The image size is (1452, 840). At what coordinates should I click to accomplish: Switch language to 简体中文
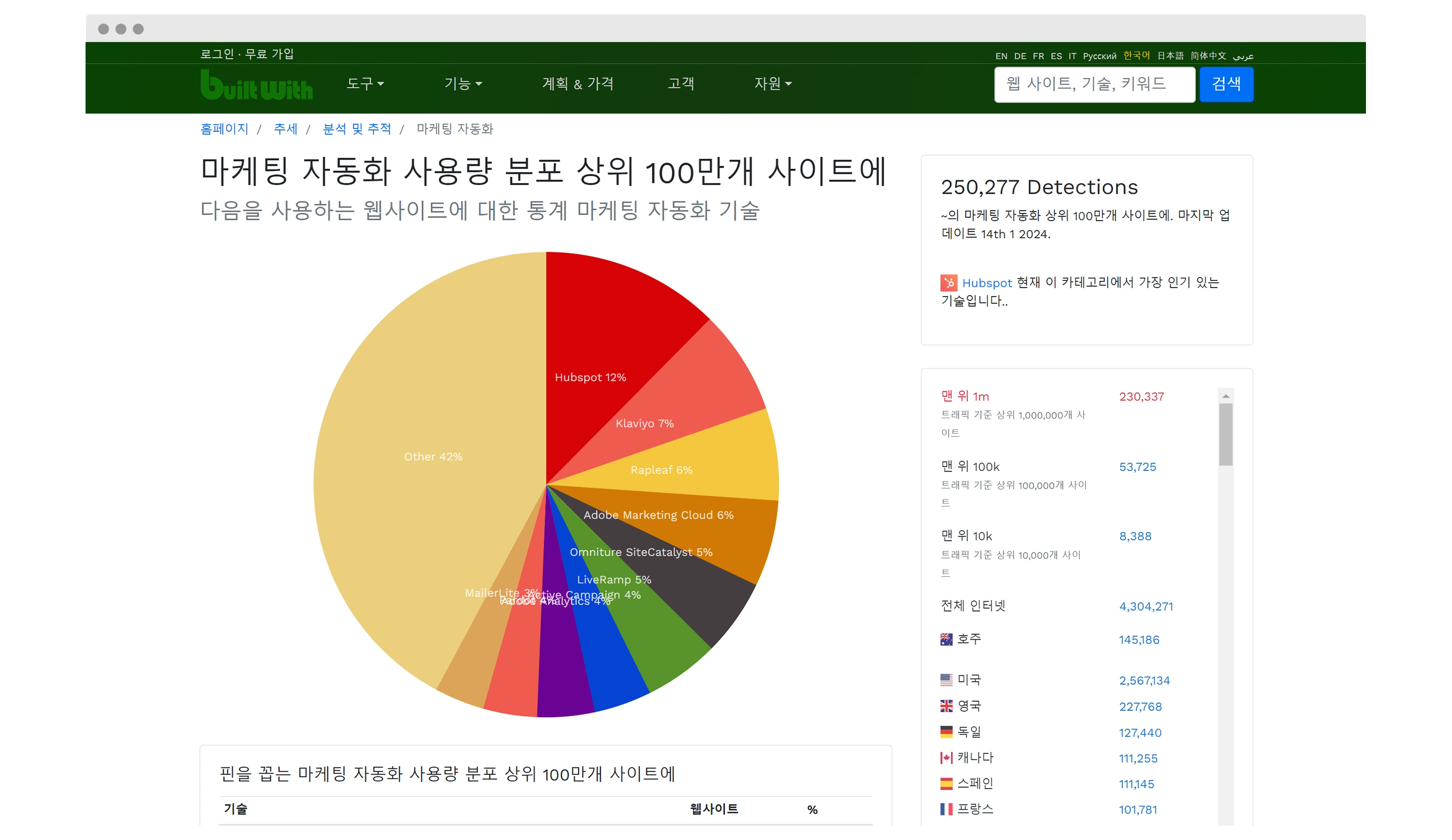(1208, 56)
